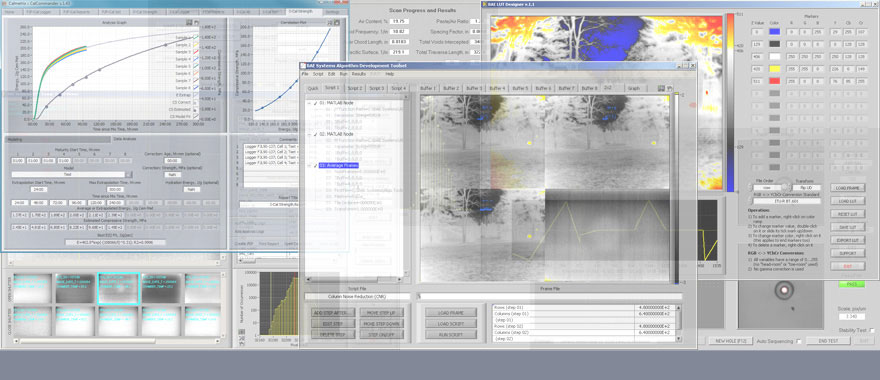Click the Scale px/um value field
The width and height of the screenshot is (880, 380).
[852, 318]
